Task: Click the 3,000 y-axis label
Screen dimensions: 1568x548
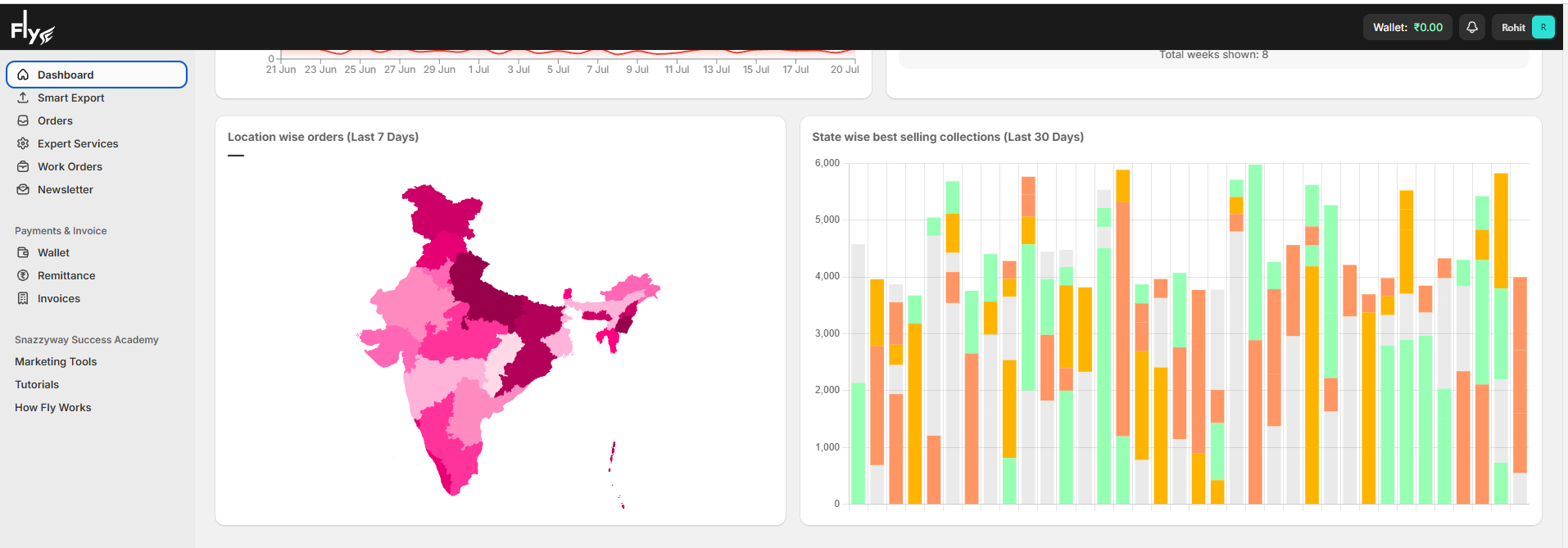Action: [x=827, y=333]
